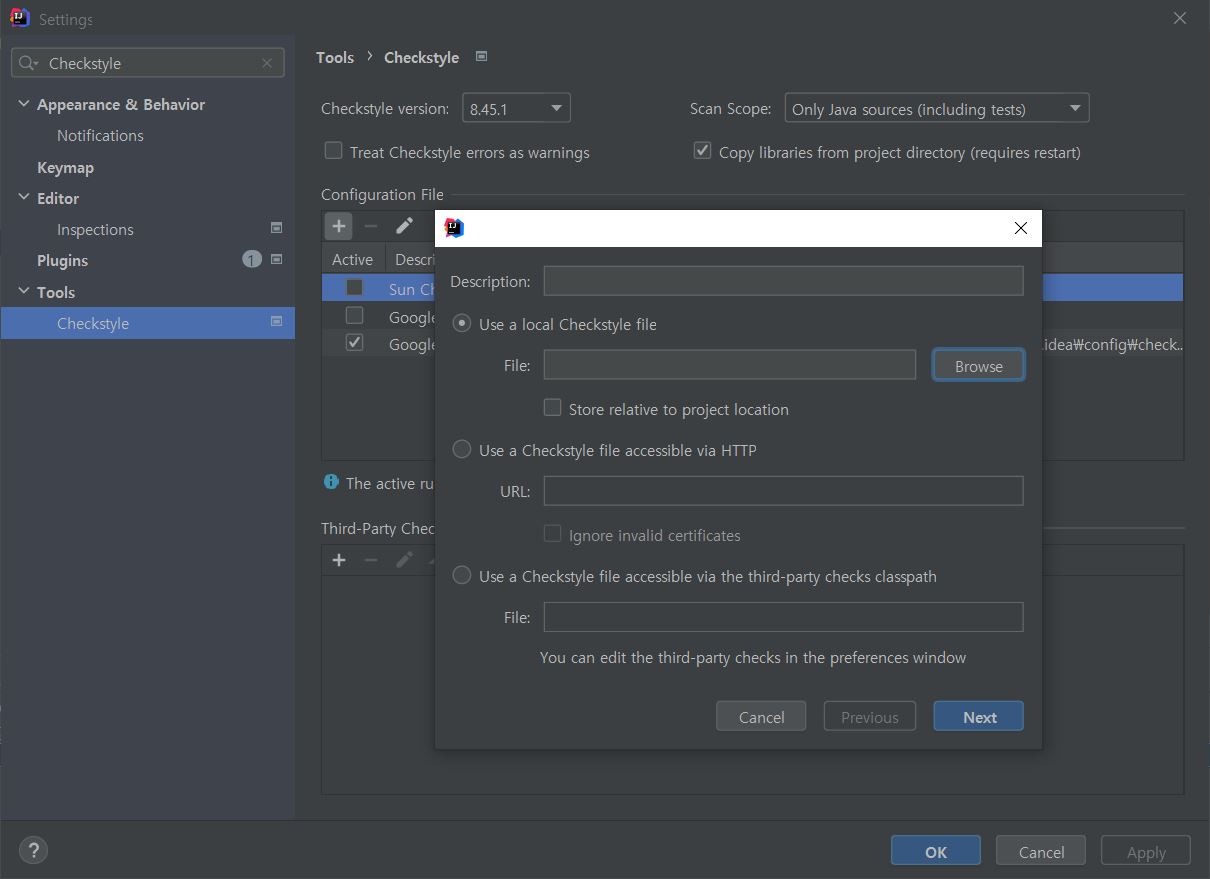1210x879 pixels.
Task: Click the remove configuration minus icon
Action: (371, 226)
